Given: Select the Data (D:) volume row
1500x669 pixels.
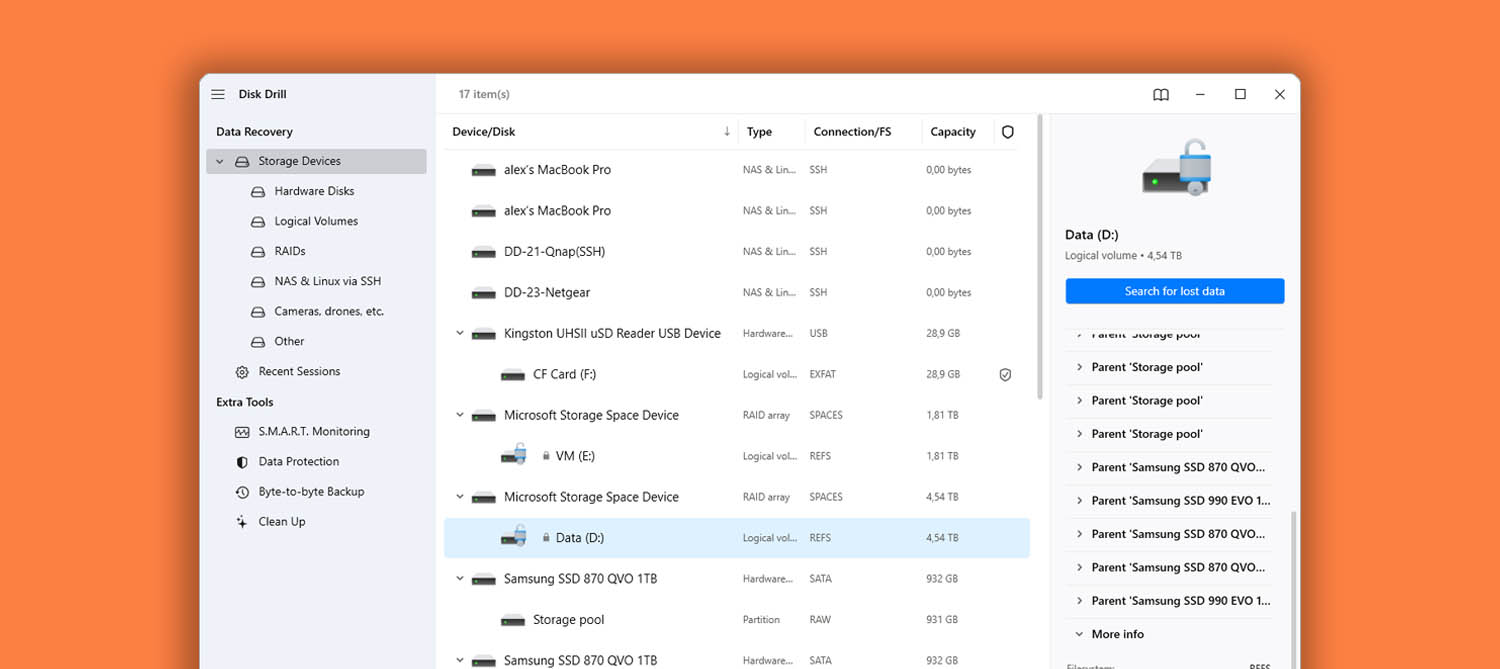Looking at the screenshot, I should coord(700,537).
